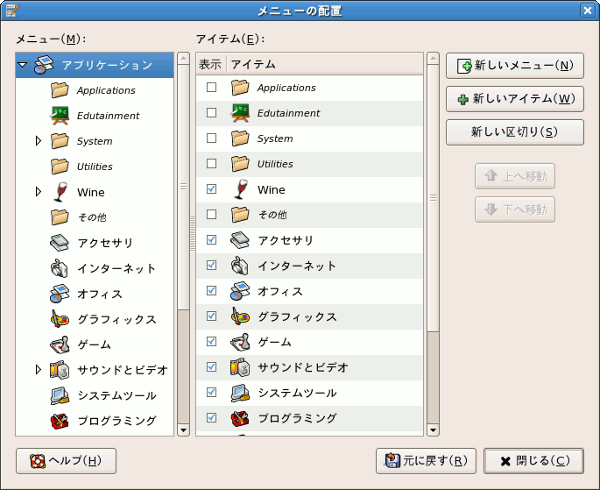Screen dimensions: 600x490
Task: Click the 新しいメニュー button
Action: click(x=514, y=66)
